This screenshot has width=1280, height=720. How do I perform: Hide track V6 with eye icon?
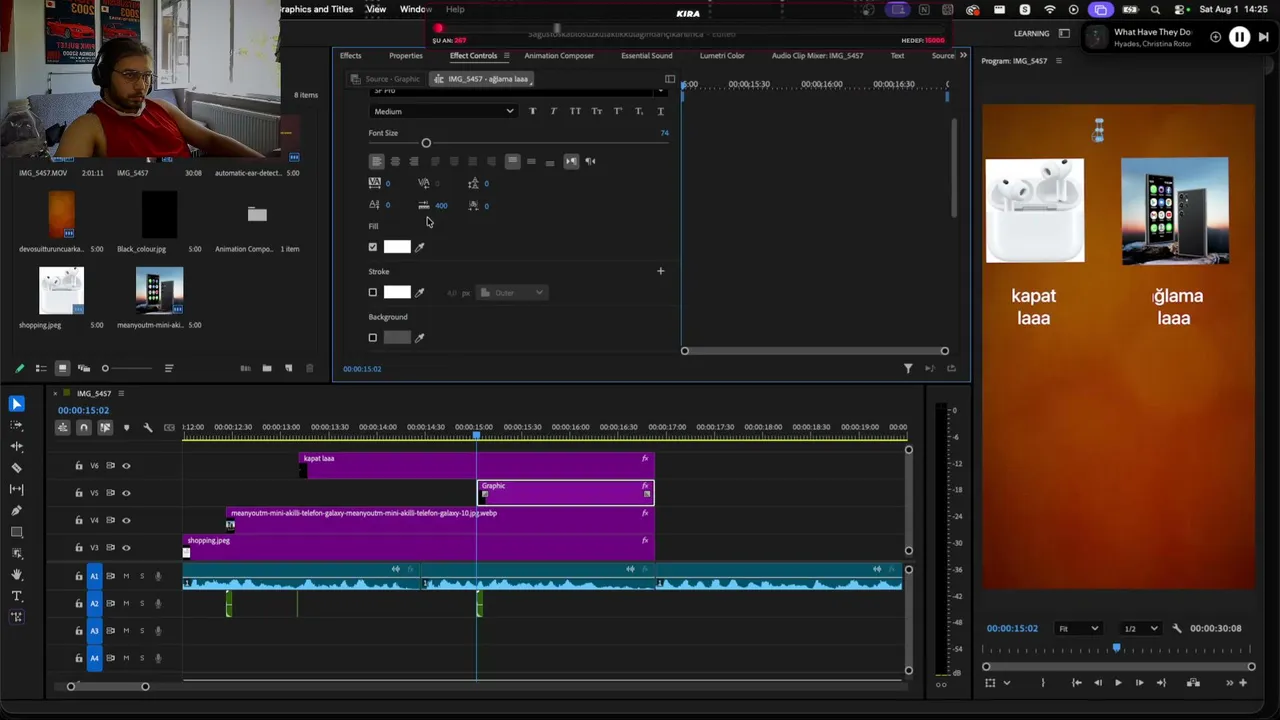coord(126,466)
